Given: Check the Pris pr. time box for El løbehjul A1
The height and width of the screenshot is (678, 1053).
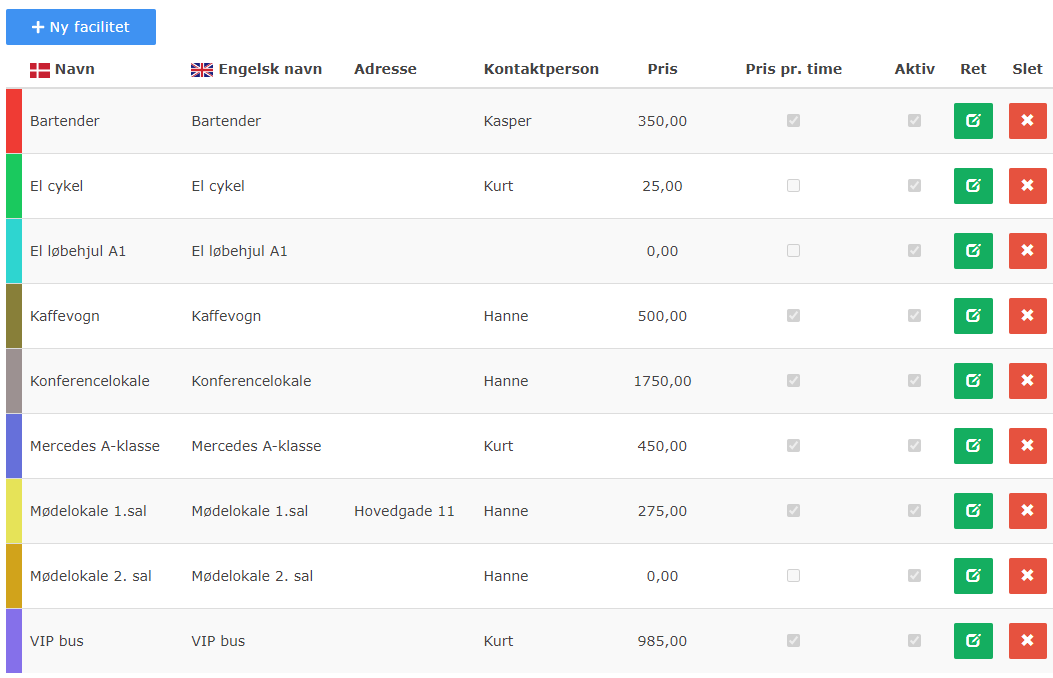Looking at the screenshot, I should click(x=793, y=250).
